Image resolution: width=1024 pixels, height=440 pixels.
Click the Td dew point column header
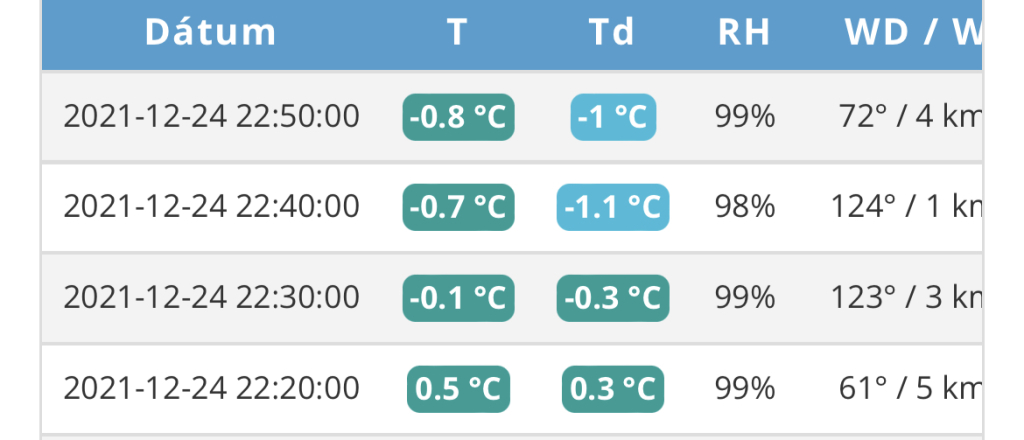pos(612,33)
